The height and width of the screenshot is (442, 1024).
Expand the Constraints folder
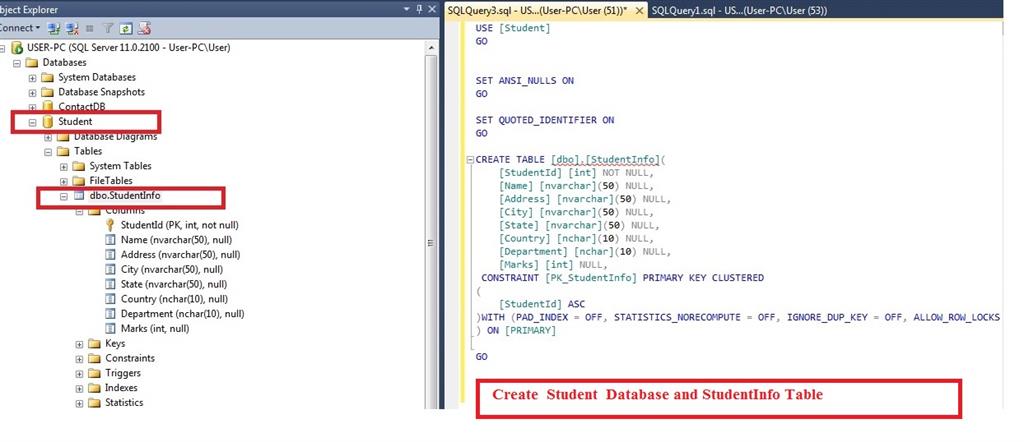point(79,359)
